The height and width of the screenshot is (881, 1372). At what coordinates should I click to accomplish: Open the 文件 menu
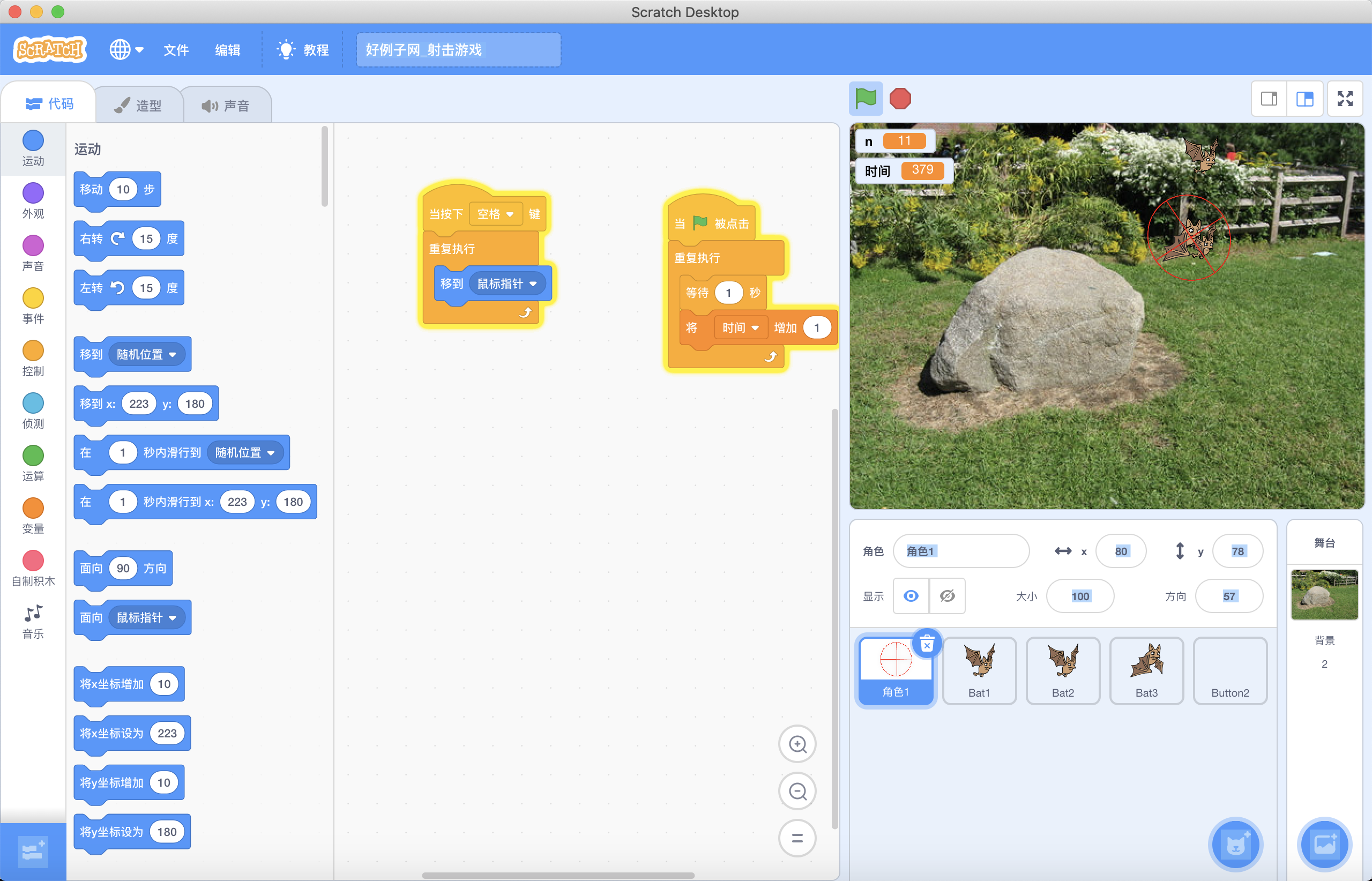pyautogui.click(x=176, y=50)
